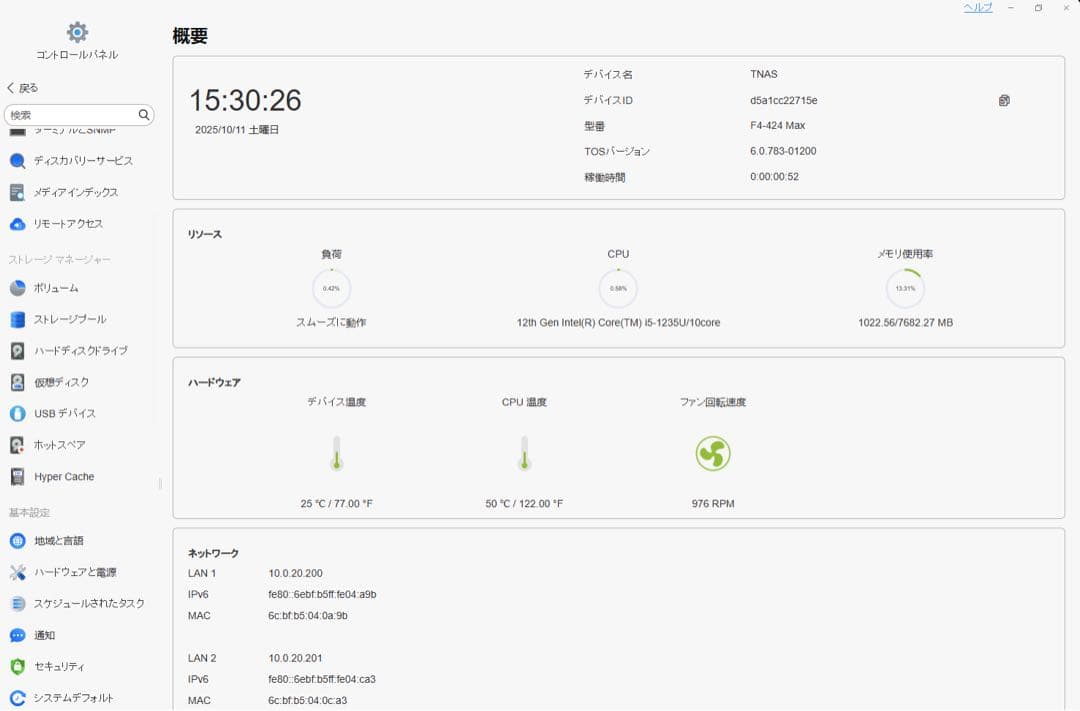Open USB デバイス menu entry
Screen dimensions: 1080x711
point(65,414)
